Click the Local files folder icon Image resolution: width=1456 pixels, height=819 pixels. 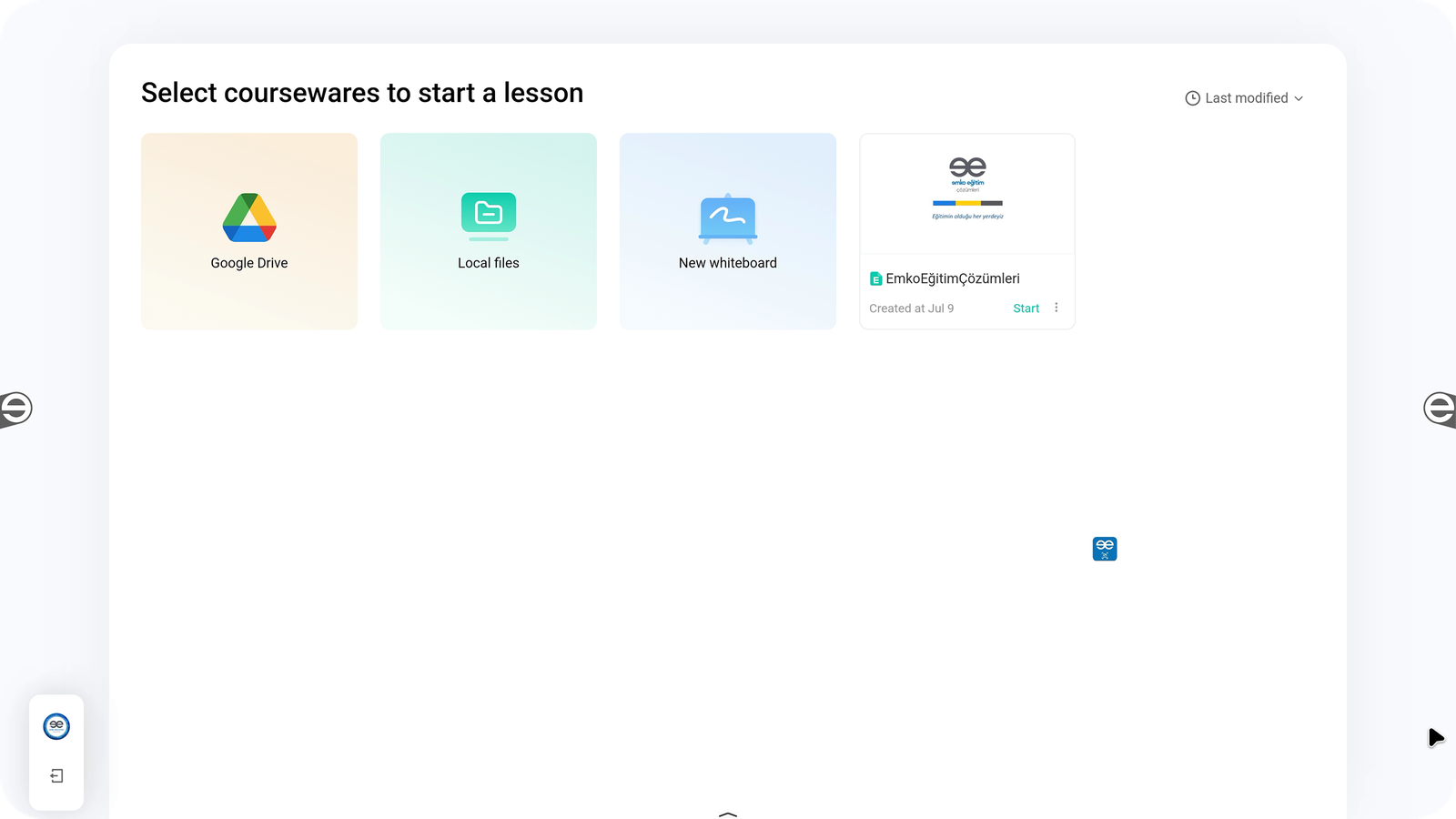click(489, 214)
